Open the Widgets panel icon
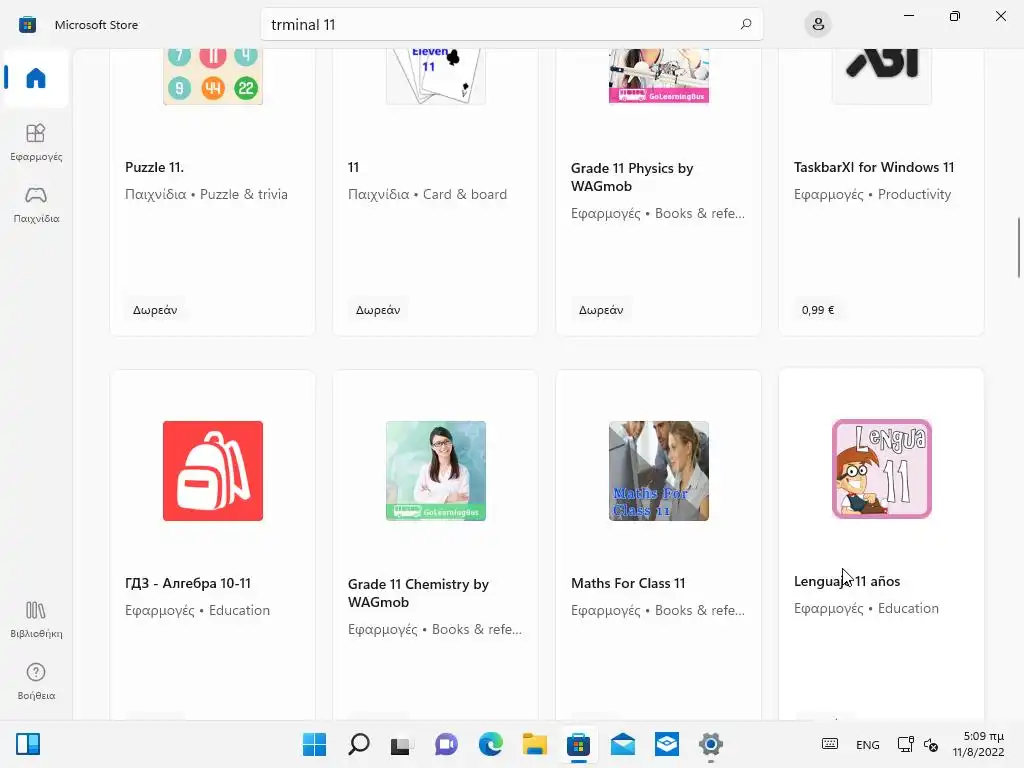Screen dimensions: 1024x768 28,744
